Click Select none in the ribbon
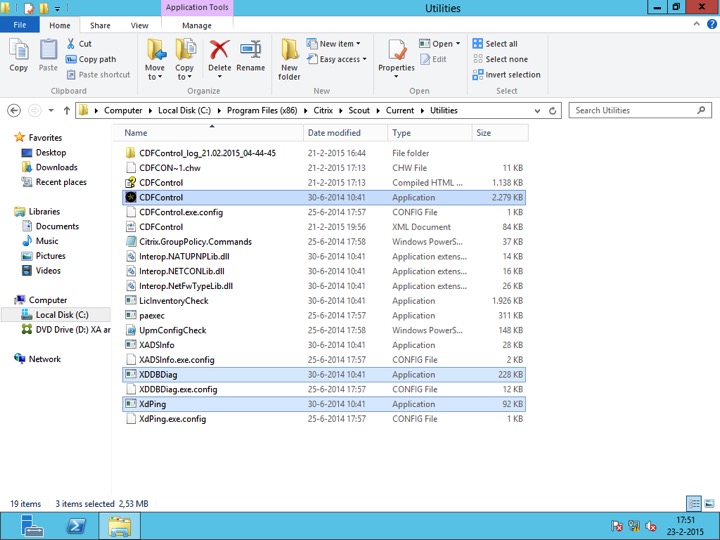The height and width of the screenshot is (540, 720). coord(501,59)
